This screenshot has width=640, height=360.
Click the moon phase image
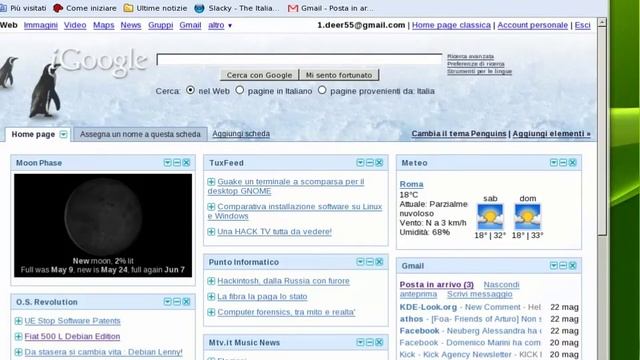point(103,225)
